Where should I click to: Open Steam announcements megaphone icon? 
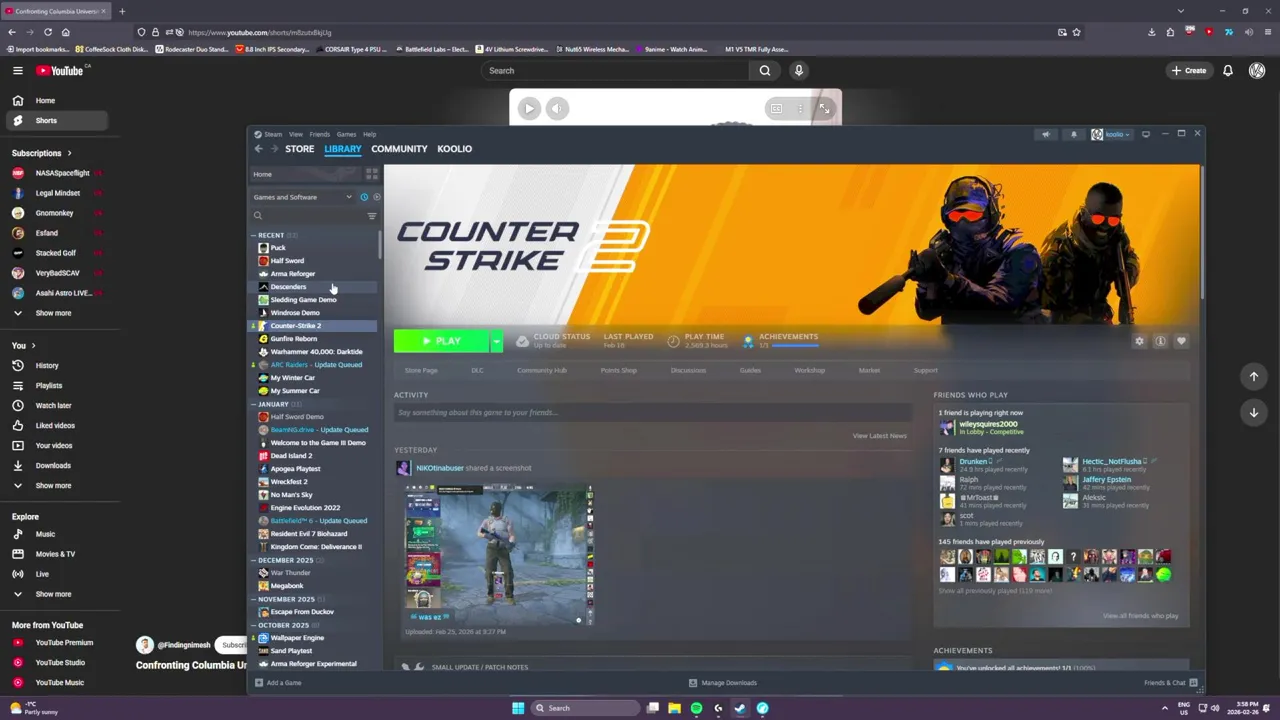pyautogui.click(x=1046, y=134)
